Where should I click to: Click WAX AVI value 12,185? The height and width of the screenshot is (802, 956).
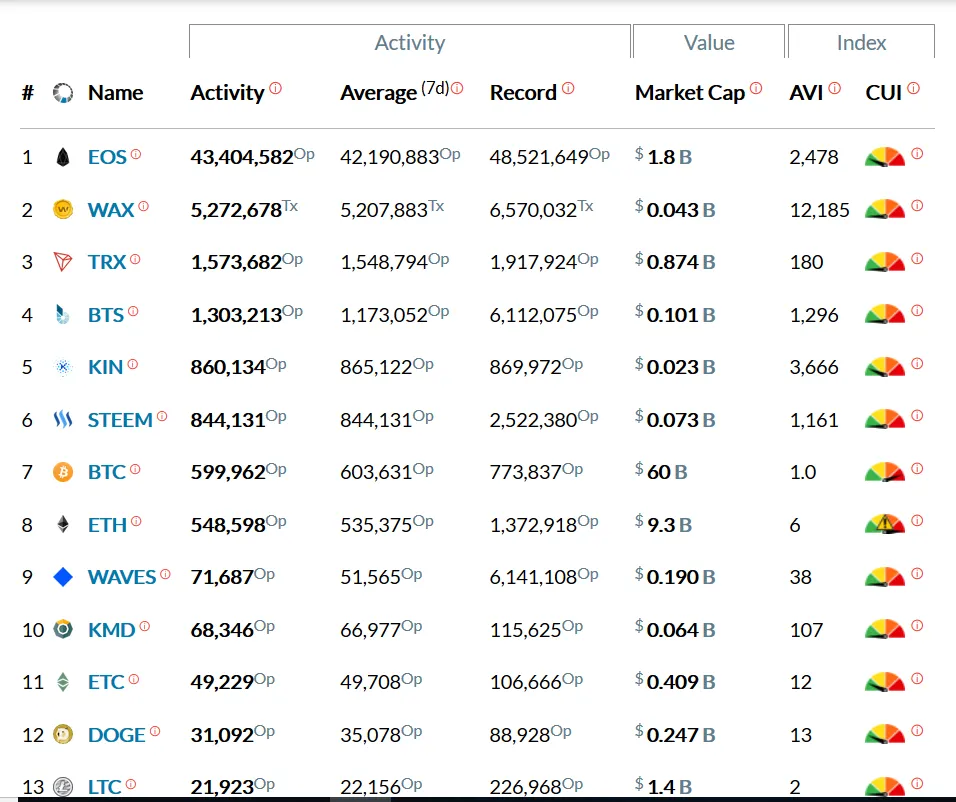[x=819, y=210]
